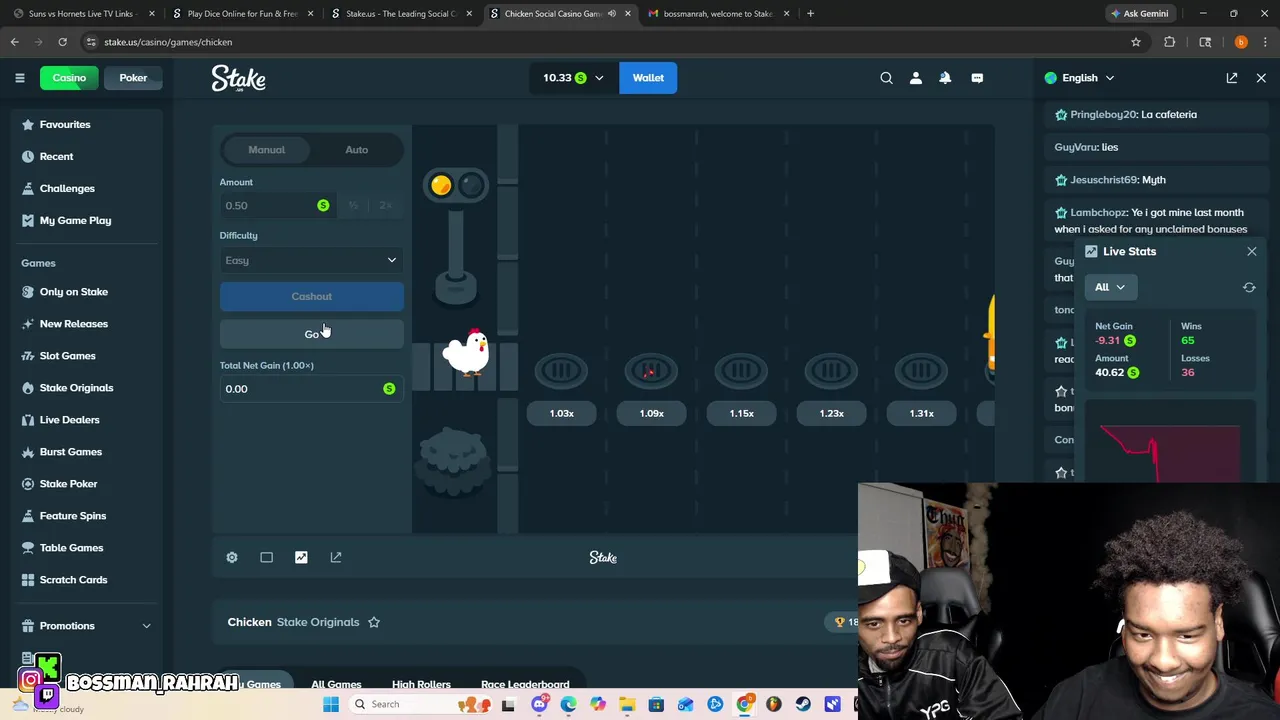This screenshot has height=720, width=1280.
Task: Click the taskbar Search box
Action: (x=423, y=704)
